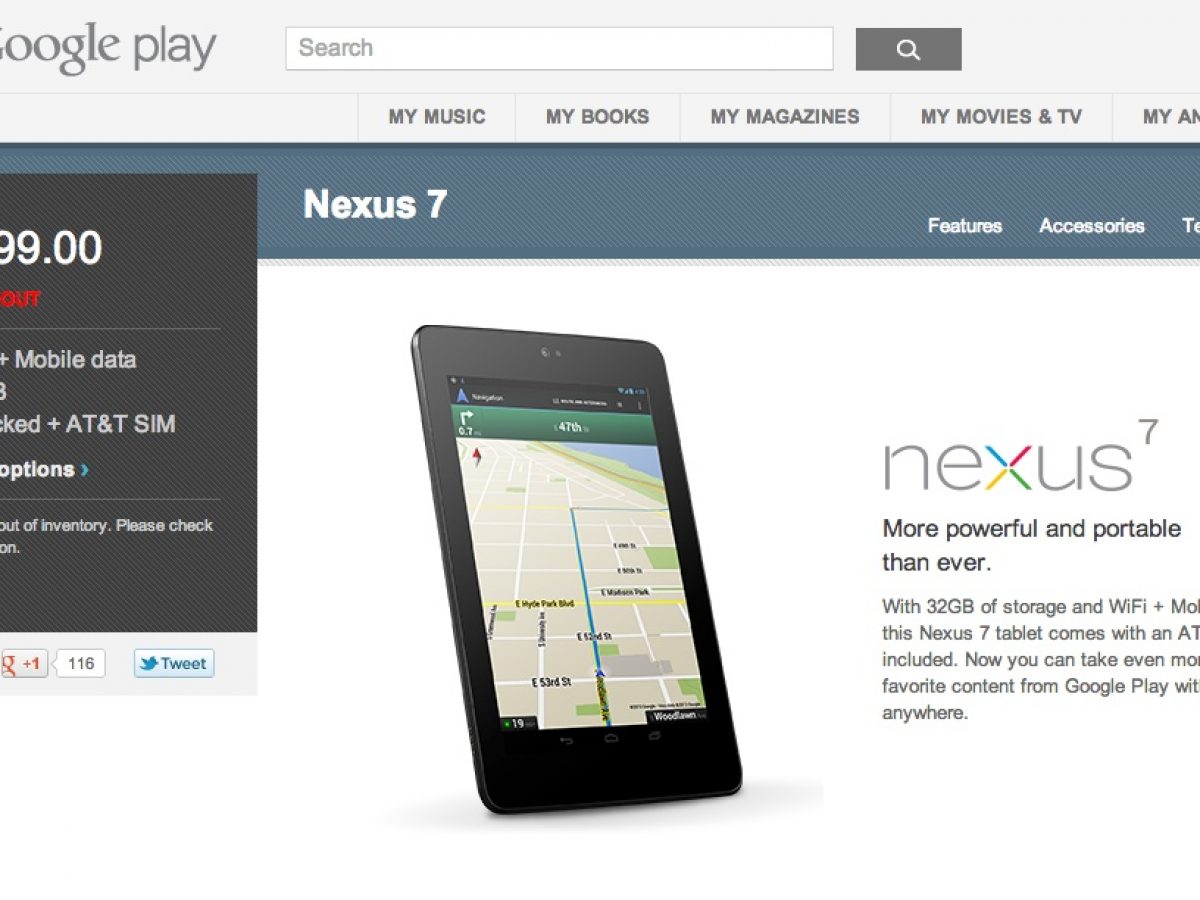This screenshot has width=1200, height=900.
Task: Click the magnifying glass search button
Action: [908, 49]
